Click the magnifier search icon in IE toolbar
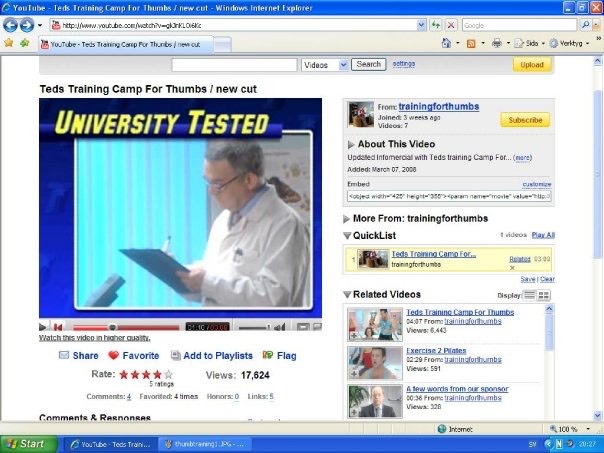 point(585,25)
